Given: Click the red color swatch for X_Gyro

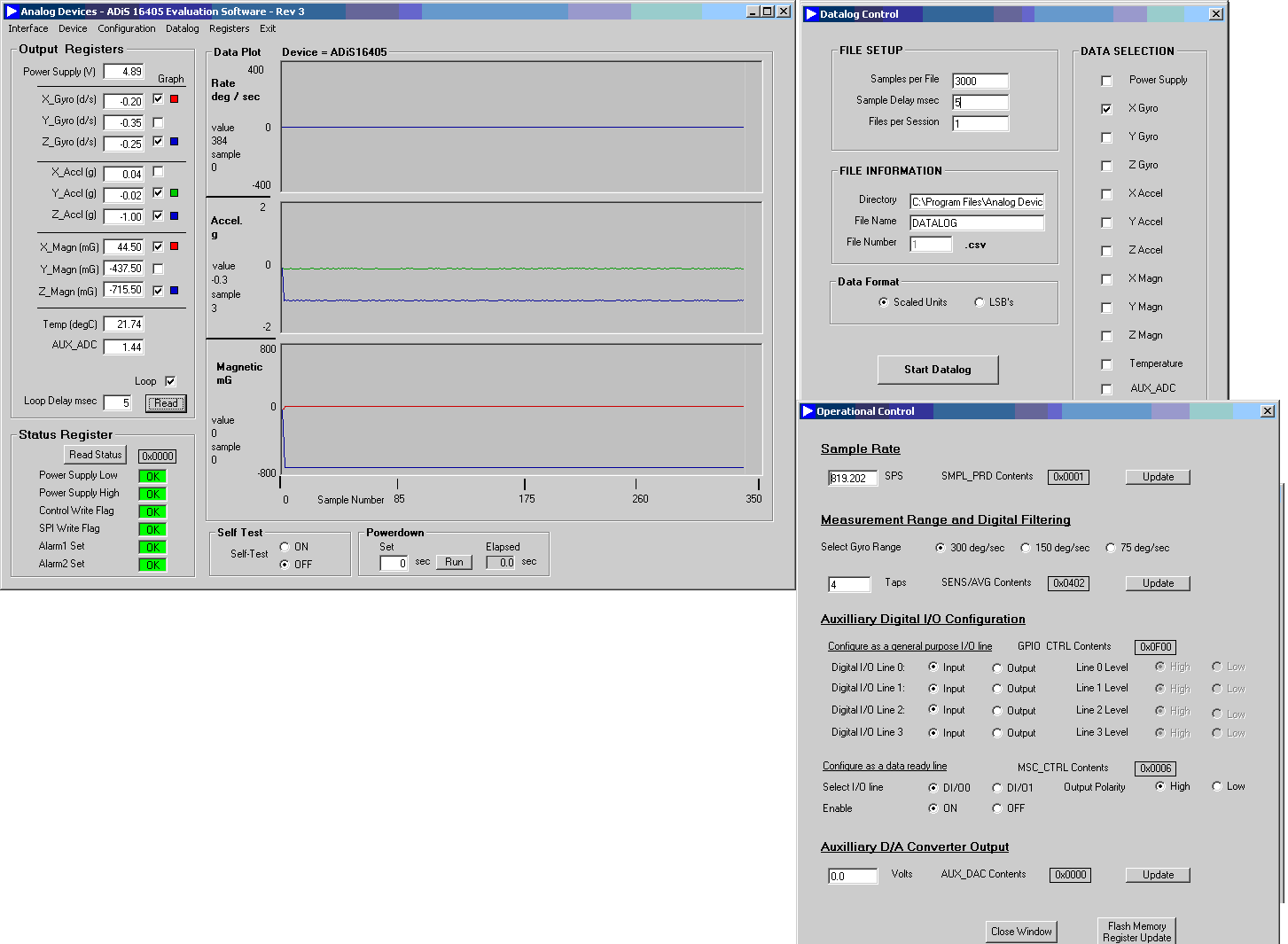Looking at the screenshot, I should (174, 99).
